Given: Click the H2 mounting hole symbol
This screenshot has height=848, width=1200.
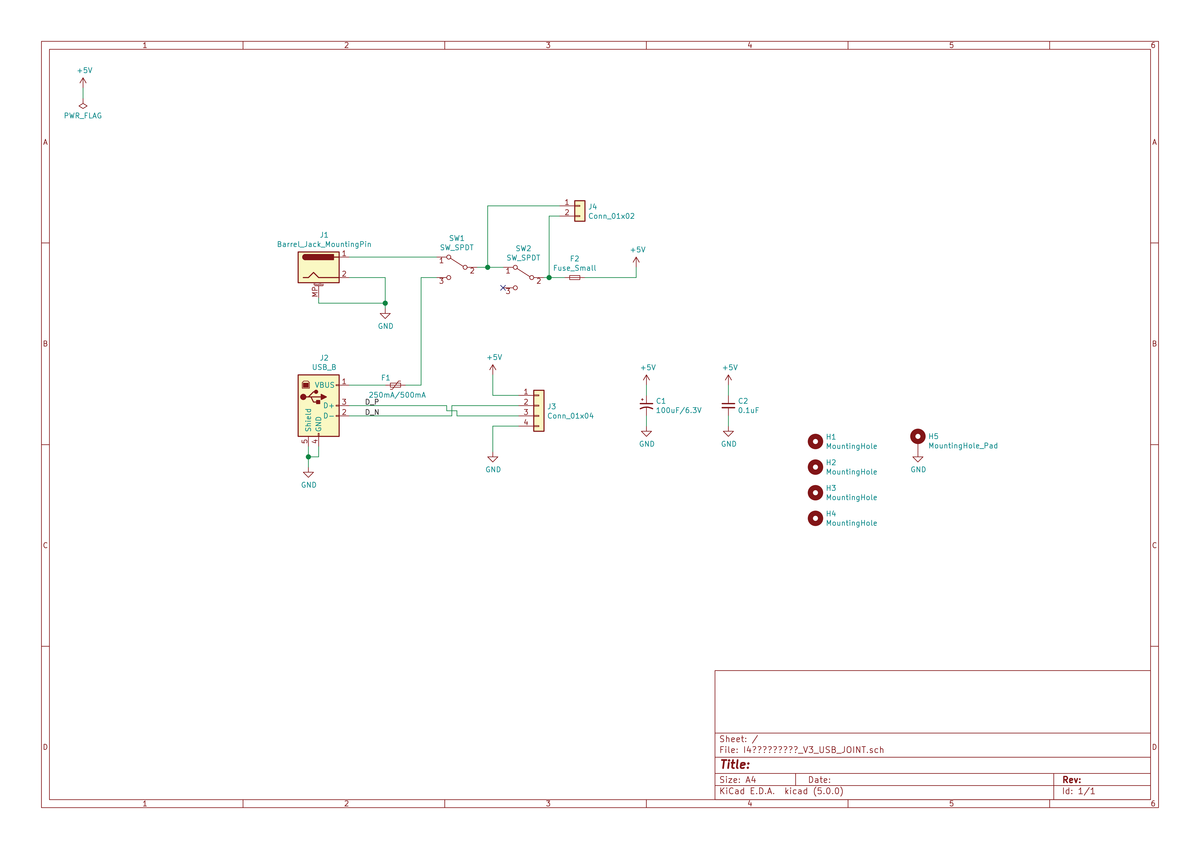Looking at the screenshot, I should [x=815, y=466].
